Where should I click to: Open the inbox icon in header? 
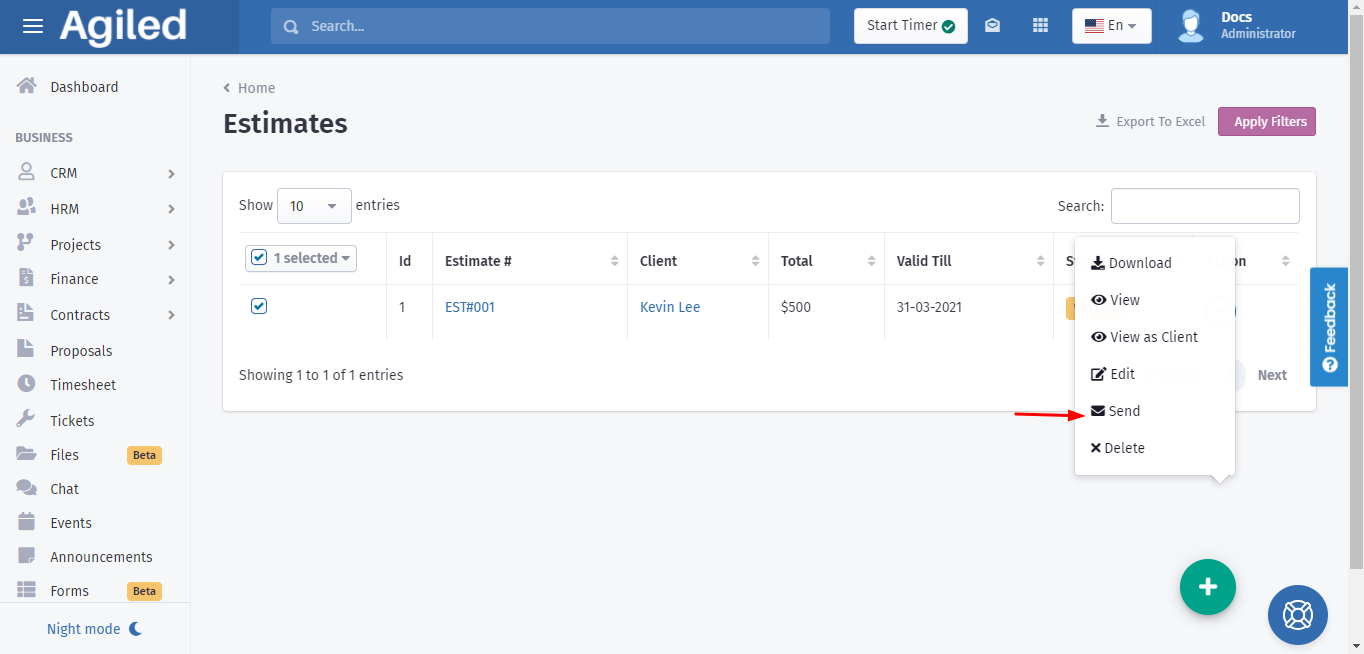(x=992, y=26)
